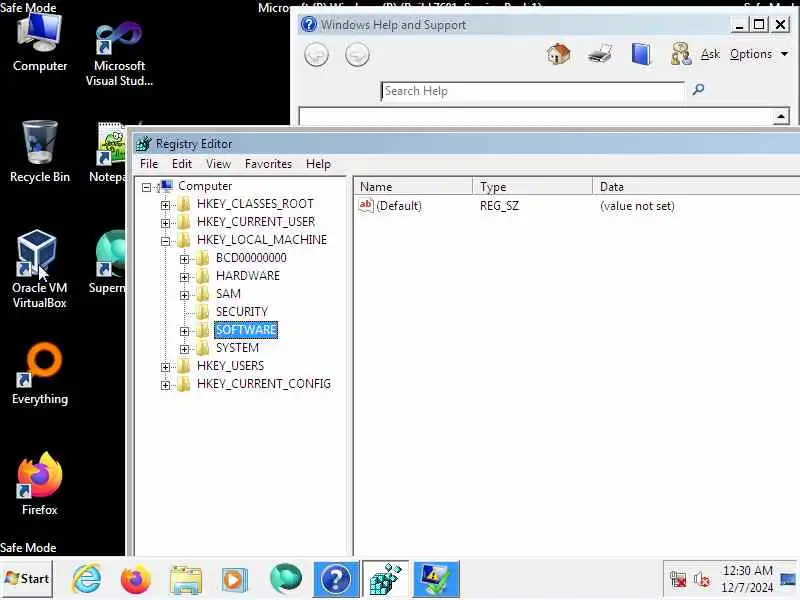This screenshot has width=800, height=600.
Task: Click the Registry Editor title bar icon
Action: pos(143,144)
